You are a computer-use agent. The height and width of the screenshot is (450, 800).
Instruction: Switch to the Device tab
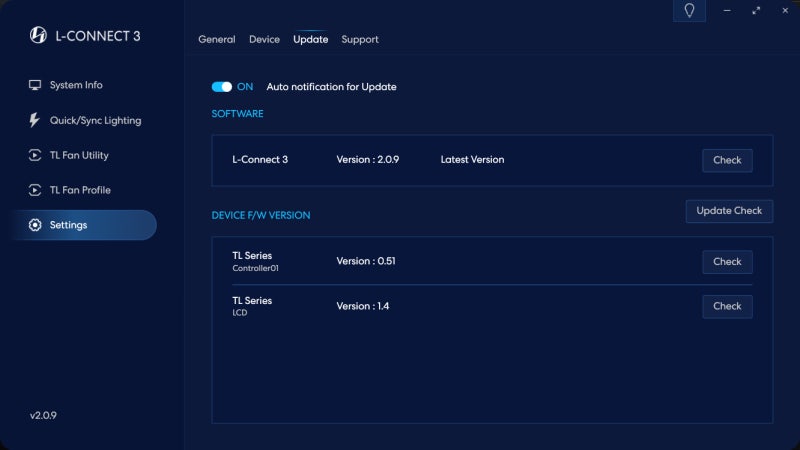[264, 39]
